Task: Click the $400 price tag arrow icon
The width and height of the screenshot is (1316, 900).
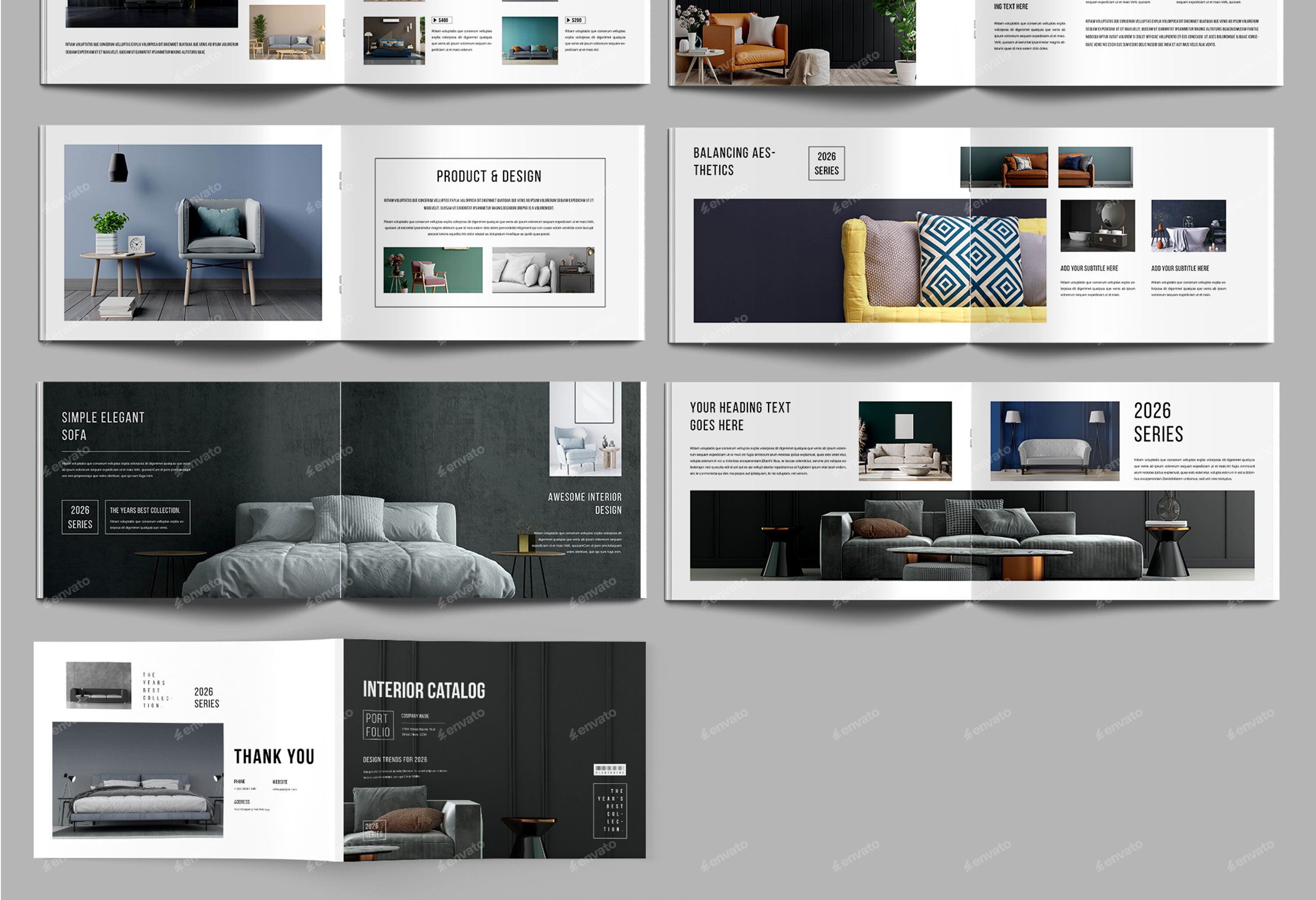Action: pos(435,20)
